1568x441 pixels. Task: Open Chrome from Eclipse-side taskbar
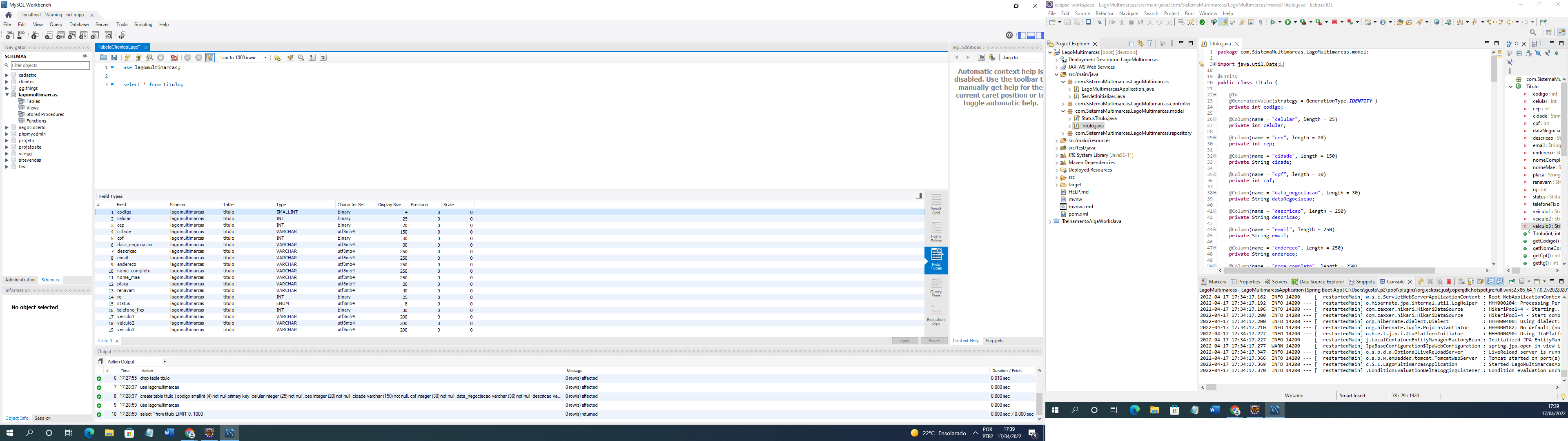(x=1234, y=410)
